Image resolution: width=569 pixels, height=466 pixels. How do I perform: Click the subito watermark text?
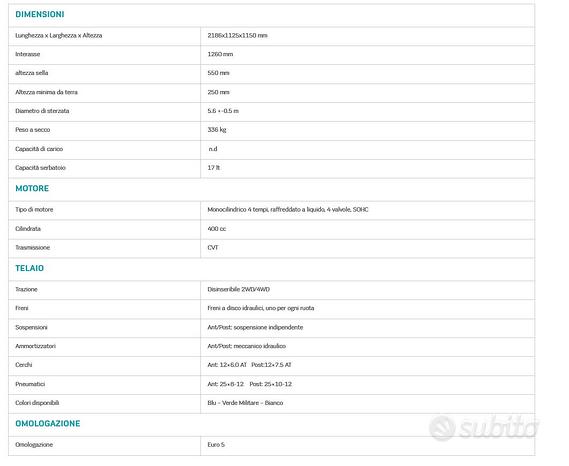tap(499, 428)
